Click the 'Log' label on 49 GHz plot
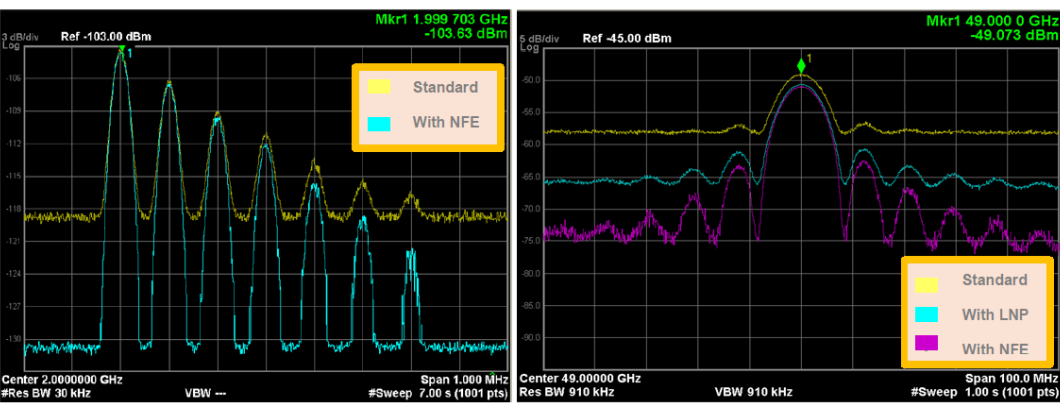Screen dimensions: 1060x407 coord(529,48)
